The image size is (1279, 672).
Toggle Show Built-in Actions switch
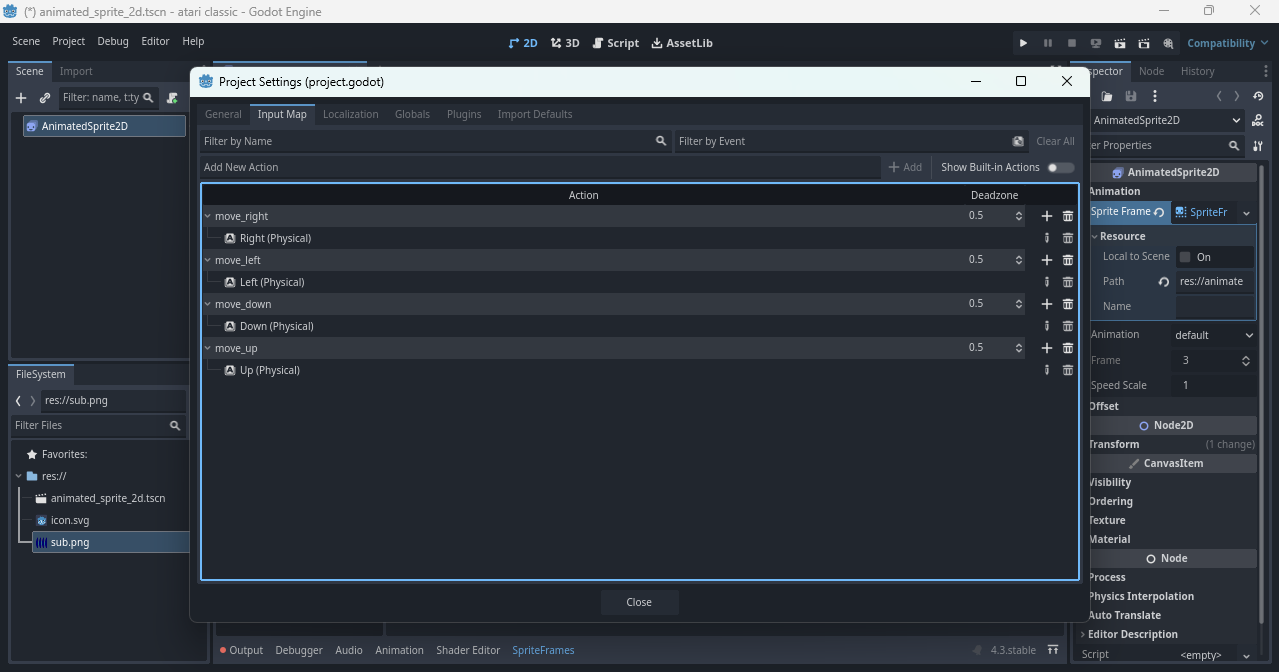1060,167
